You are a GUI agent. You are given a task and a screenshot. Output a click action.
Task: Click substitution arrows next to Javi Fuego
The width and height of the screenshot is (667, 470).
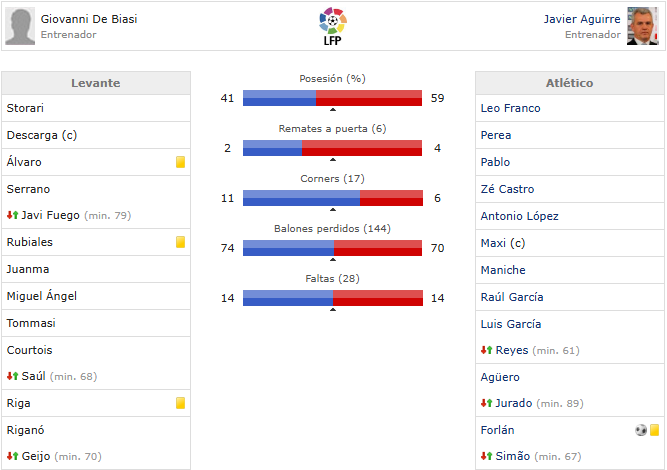[12, 215]
